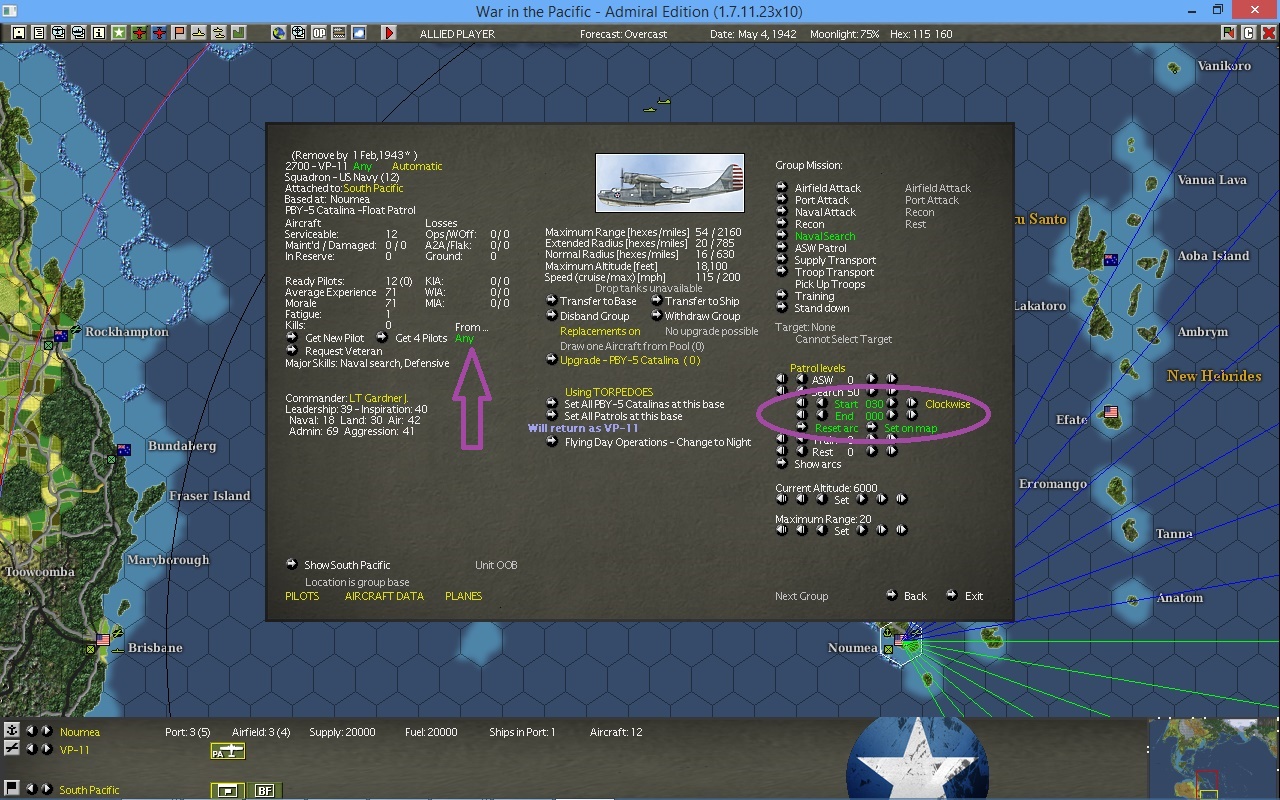Click the red plane on blue icon
This screenshot has width=1280, height=800.
click(x=159, y=33)
